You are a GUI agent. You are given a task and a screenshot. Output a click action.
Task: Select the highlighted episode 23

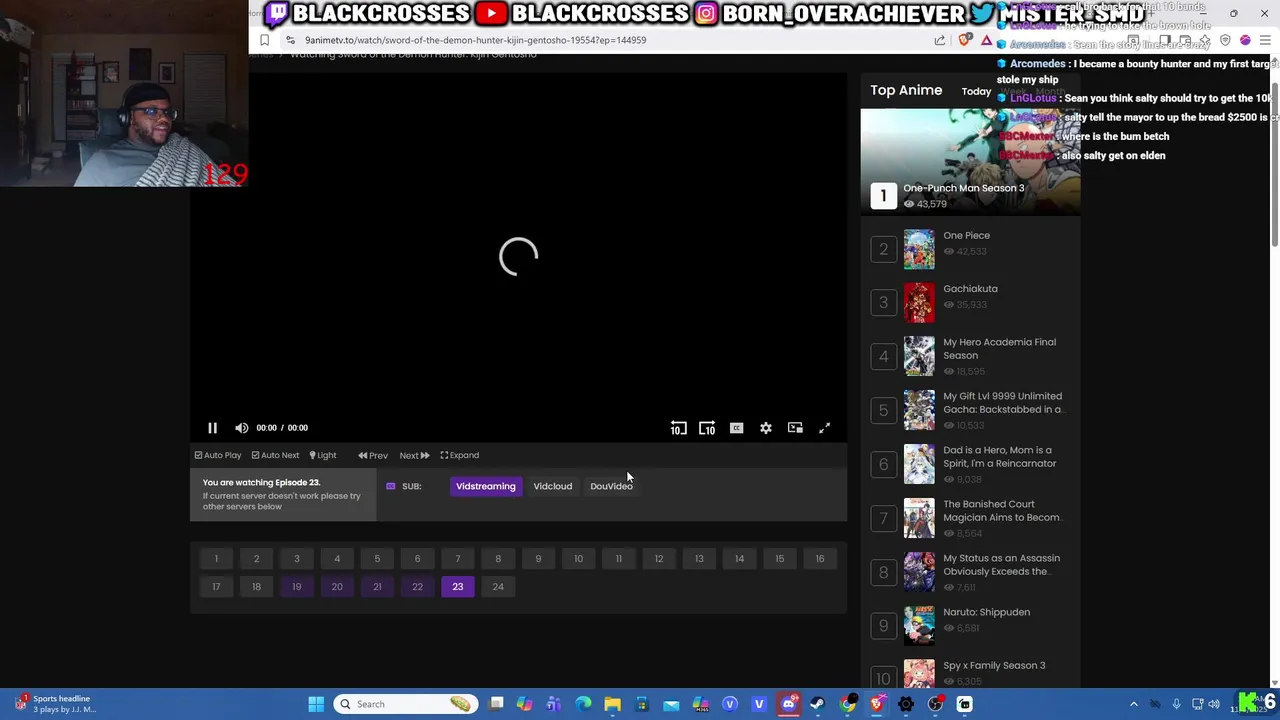458,587
